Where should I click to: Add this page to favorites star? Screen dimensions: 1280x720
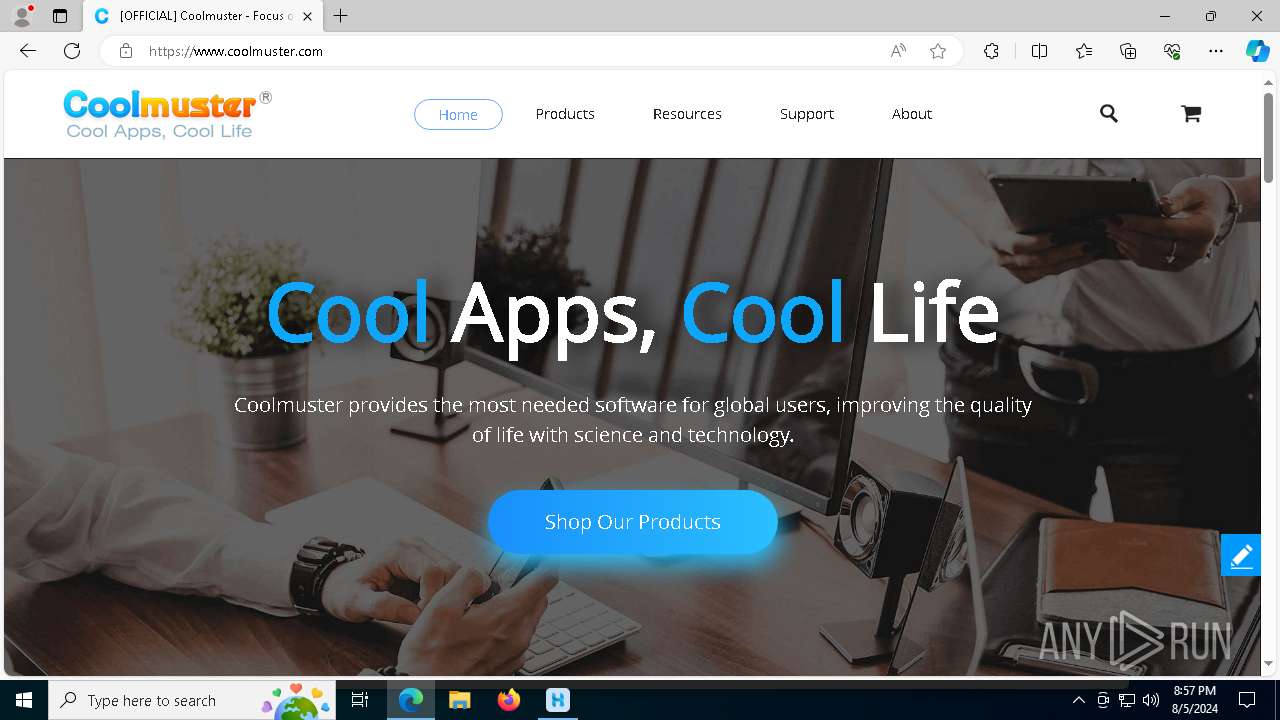point(938,51)
